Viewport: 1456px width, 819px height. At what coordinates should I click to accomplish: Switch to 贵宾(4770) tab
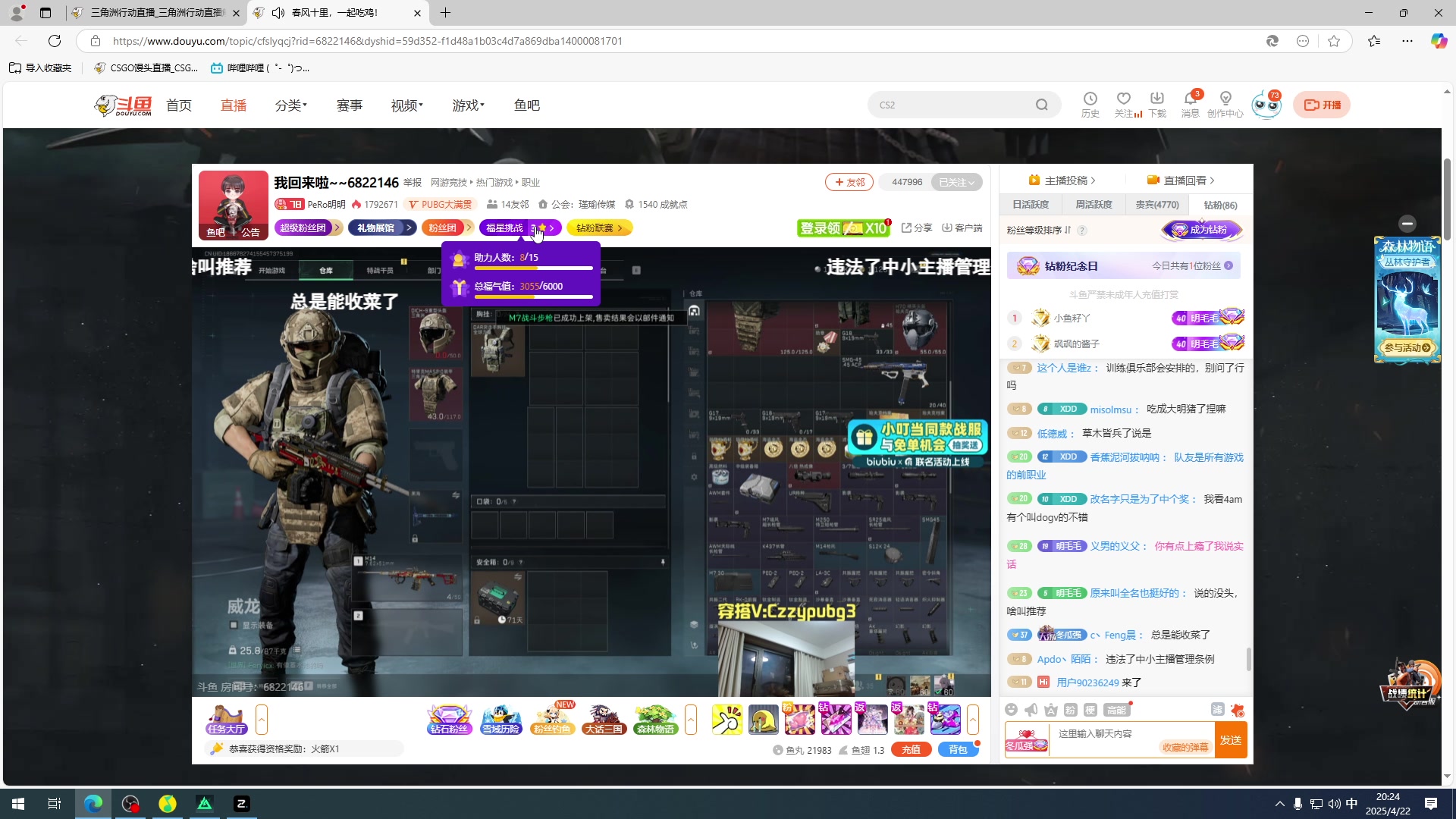pos(1156,205)
